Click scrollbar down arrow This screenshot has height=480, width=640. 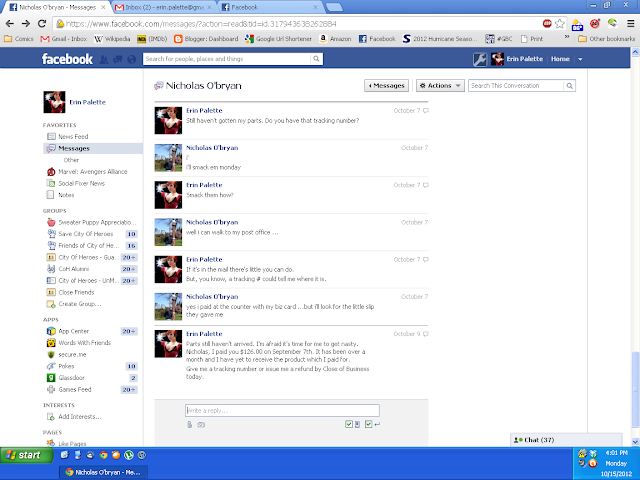coord(636,442)
